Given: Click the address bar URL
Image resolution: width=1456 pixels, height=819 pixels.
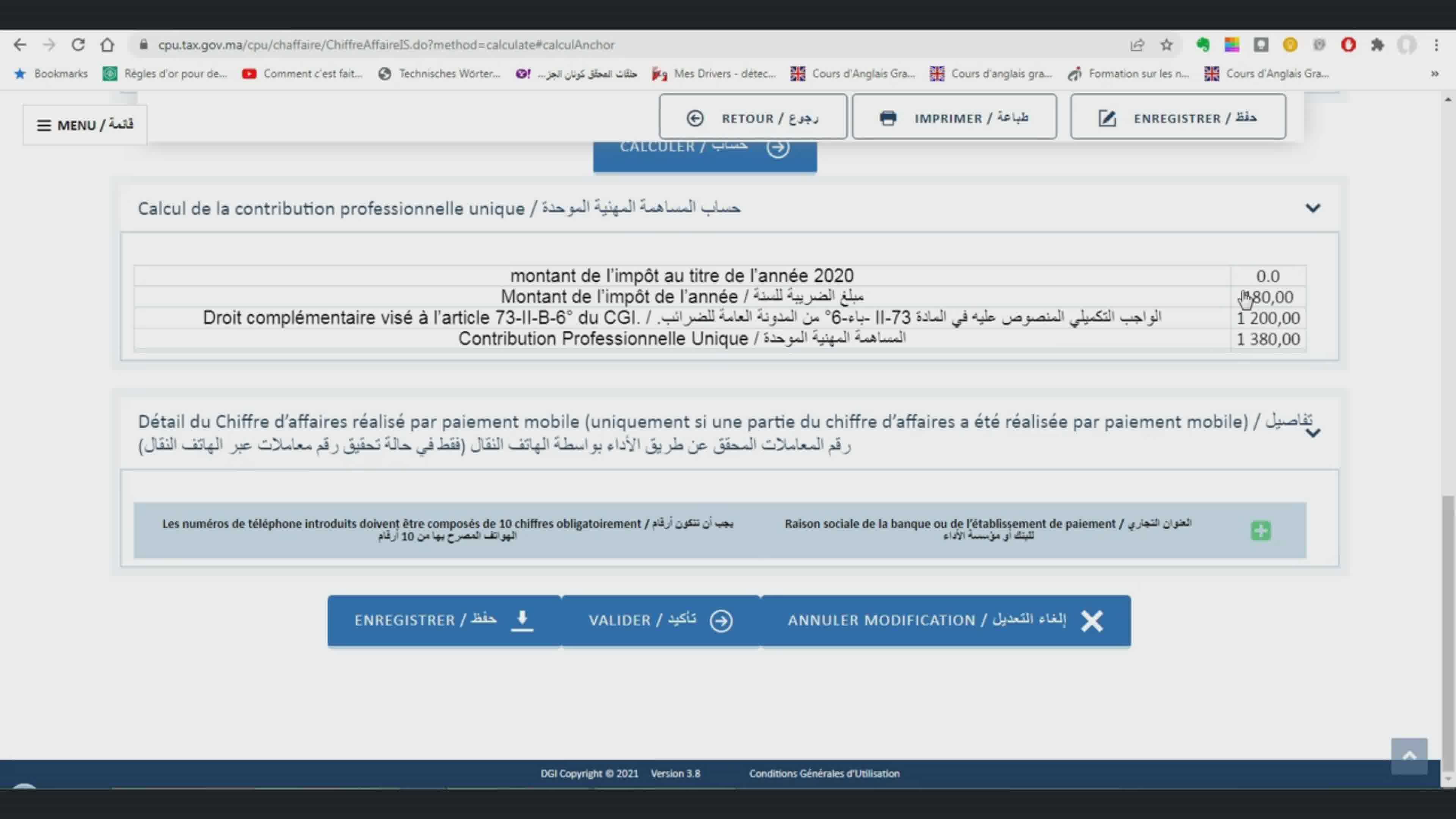Looking at the screenshot, I should 386,45.
